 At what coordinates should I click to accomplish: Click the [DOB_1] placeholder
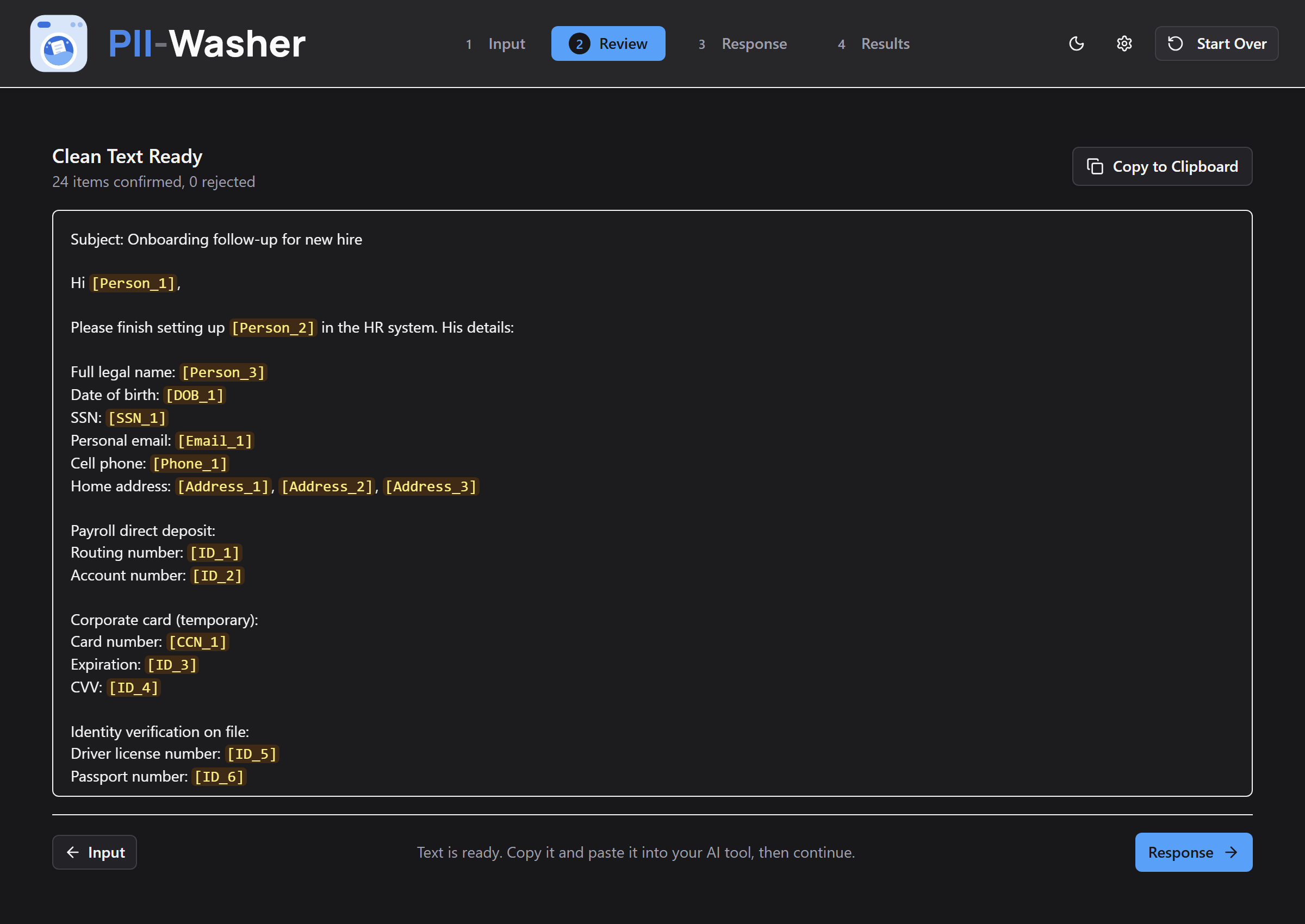click(x=195, y=395)
